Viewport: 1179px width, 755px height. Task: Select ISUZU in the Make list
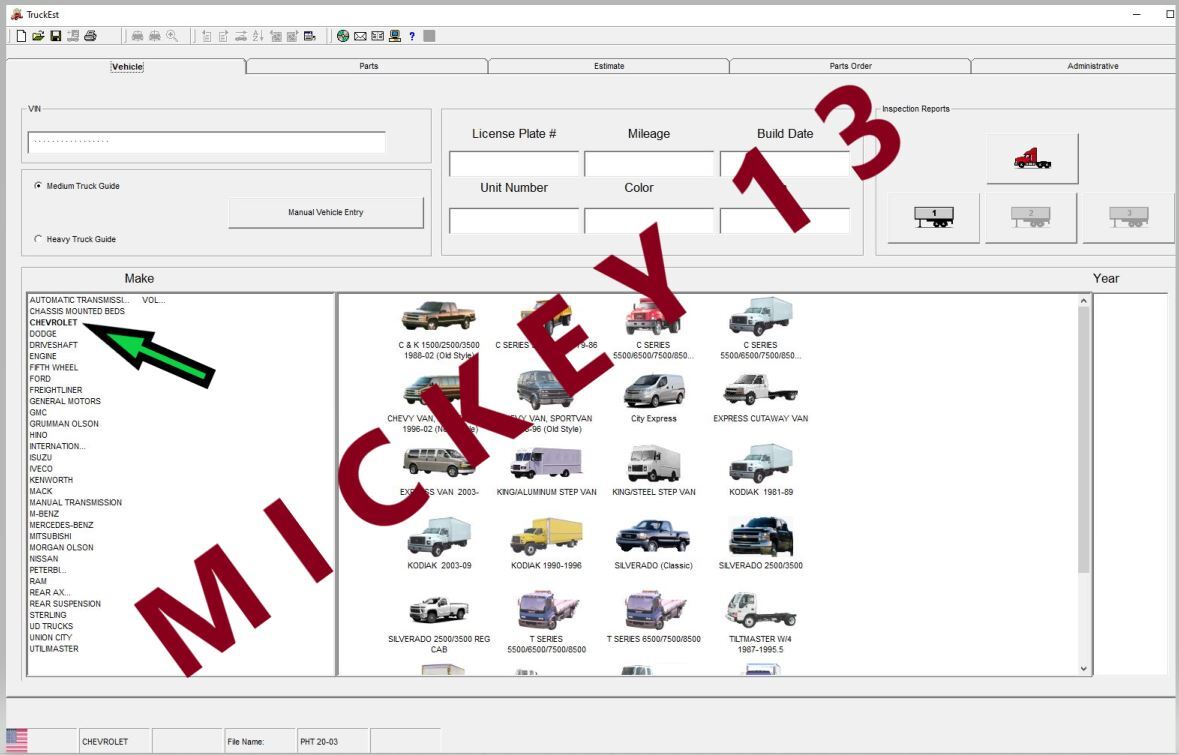pos(41,458)
